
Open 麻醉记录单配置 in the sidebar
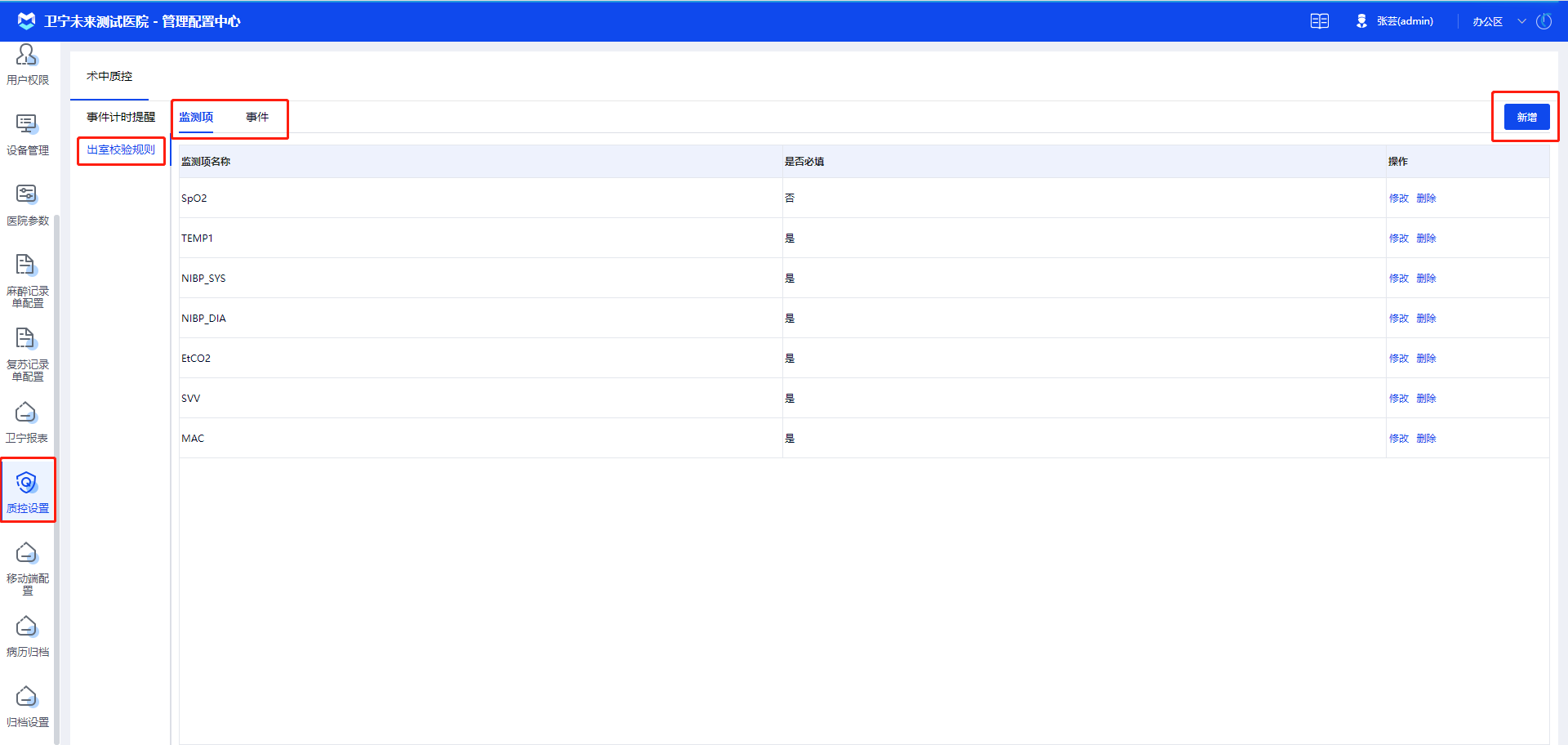27,281
